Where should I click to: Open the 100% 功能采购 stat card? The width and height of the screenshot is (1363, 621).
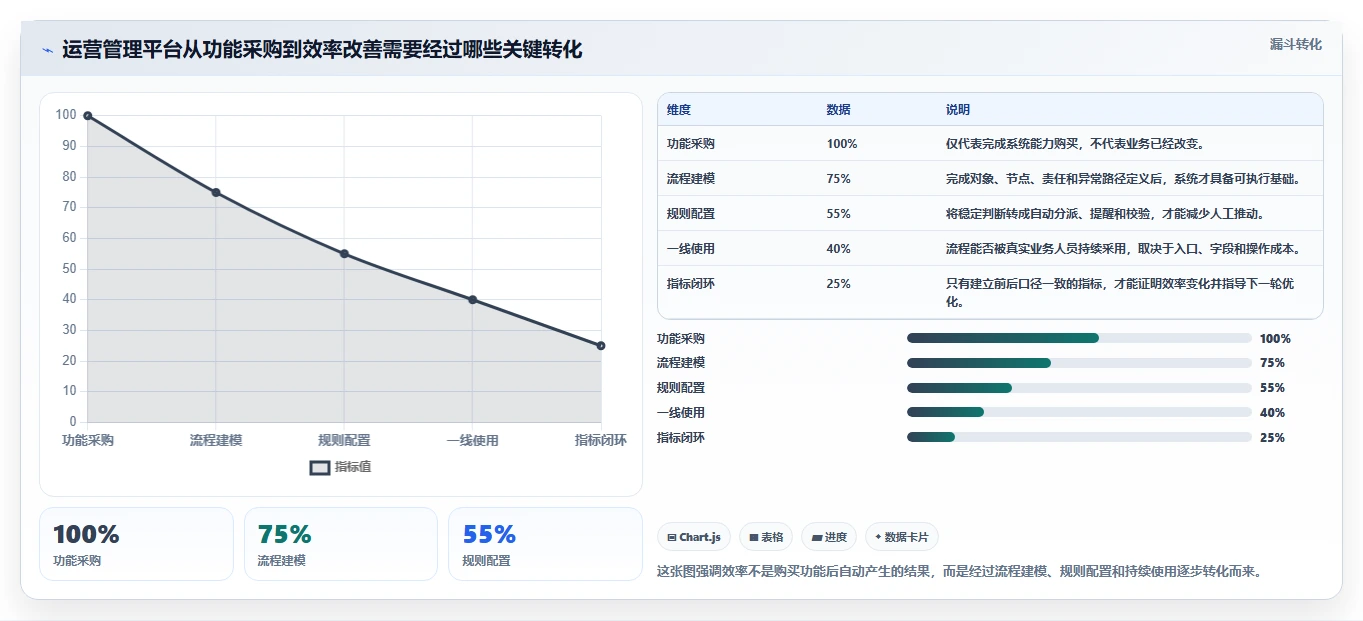coord(136,544)
